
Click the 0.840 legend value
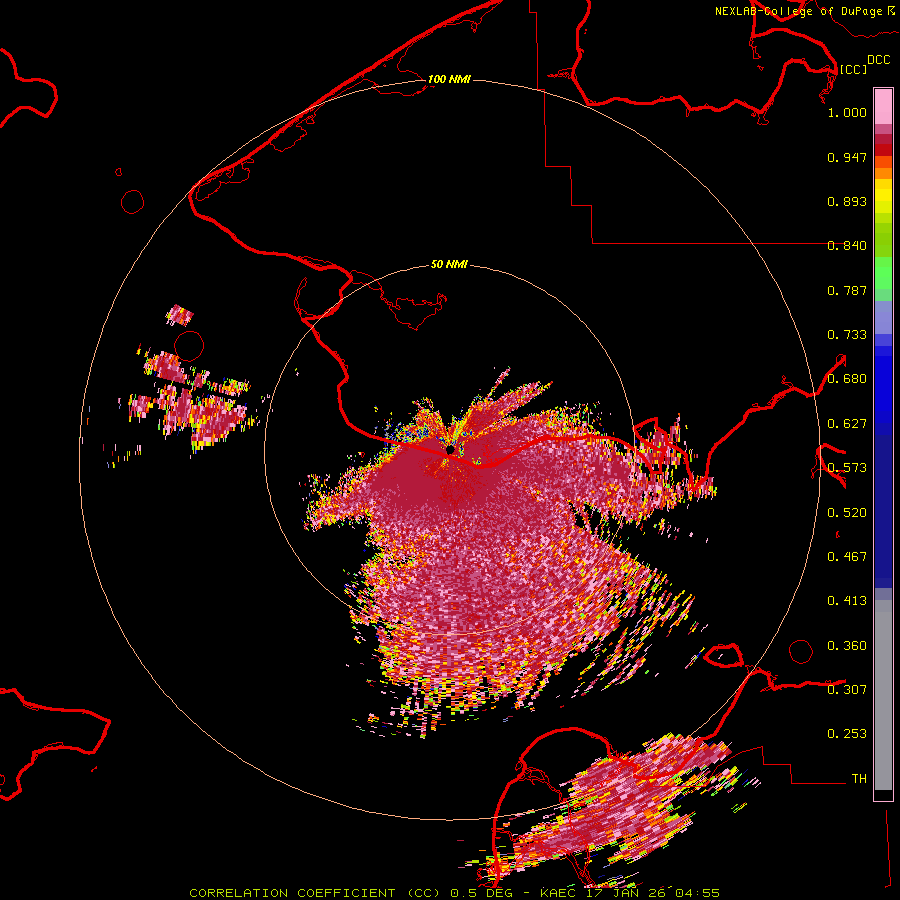point(847,246)
